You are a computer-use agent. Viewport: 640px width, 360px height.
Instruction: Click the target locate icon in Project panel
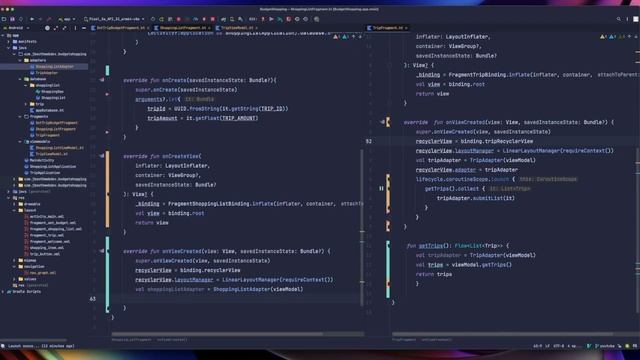tap(47, 28)
